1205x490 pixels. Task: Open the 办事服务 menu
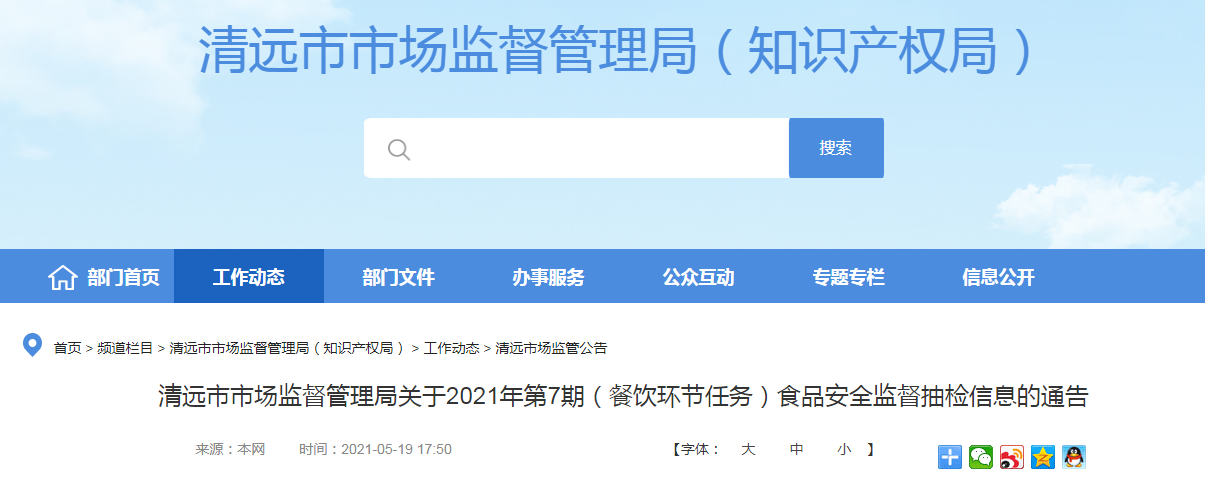pyautogui.click(x=548, y=276)
